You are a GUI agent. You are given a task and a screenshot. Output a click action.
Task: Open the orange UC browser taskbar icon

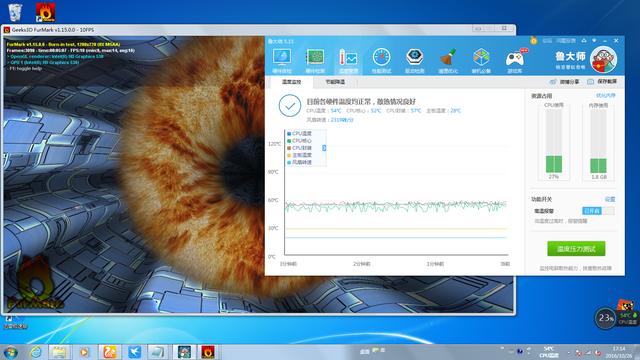109,352
